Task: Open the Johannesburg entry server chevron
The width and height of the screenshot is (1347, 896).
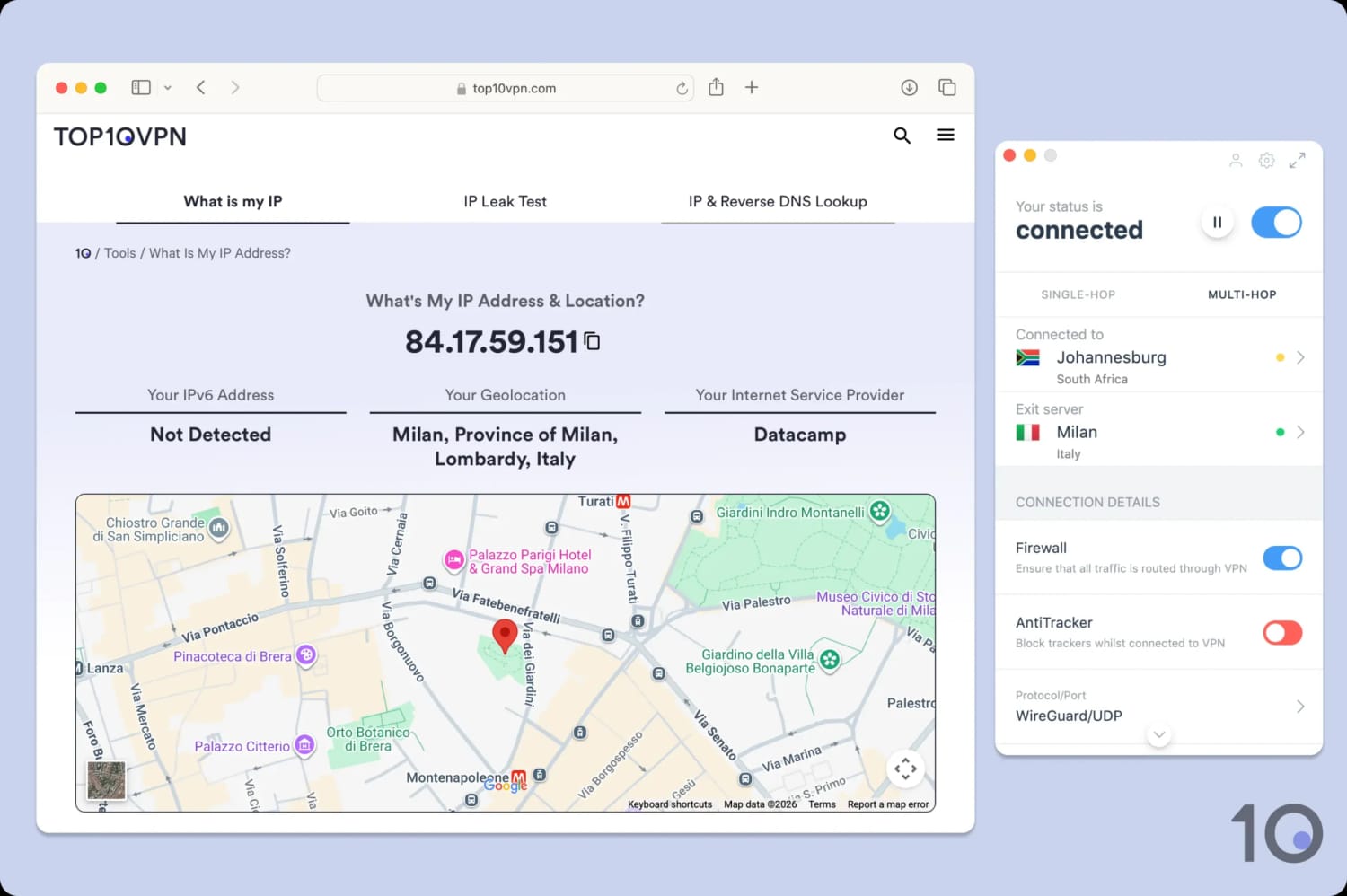Action: click(1299, 357)
